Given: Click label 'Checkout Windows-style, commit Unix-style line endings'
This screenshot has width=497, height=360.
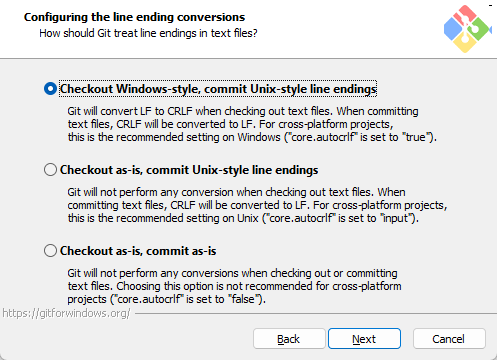Looking at the screenshot, I should pyautogui.click(x=218, y=89).
